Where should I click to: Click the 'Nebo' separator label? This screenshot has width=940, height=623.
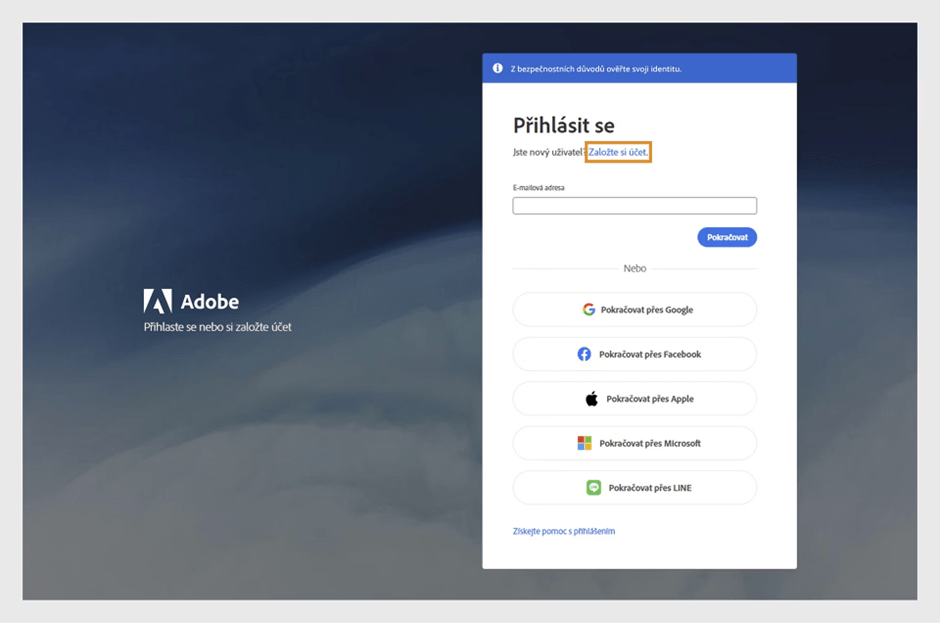click(x=634, y=269)
